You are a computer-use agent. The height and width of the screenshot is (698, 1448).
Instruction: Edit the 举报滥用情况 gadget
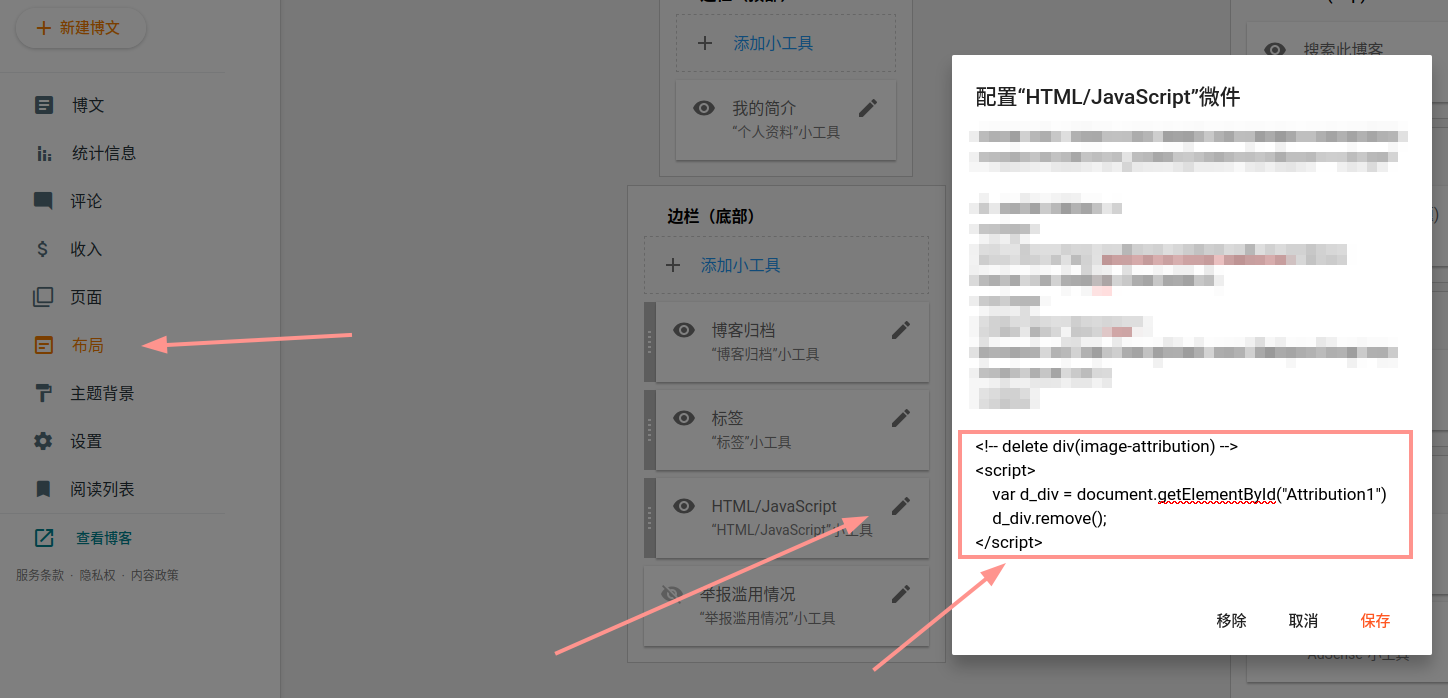(901, 594)
